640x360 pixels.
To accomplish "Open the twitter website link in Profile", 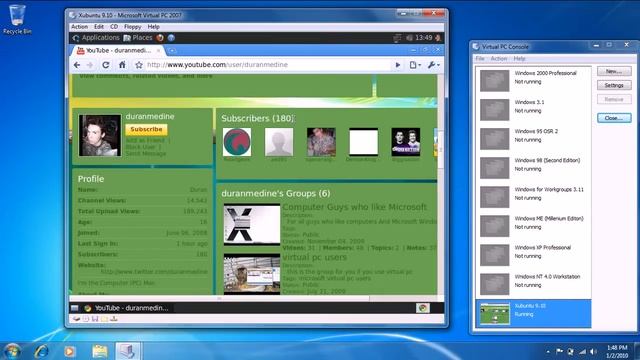I will 154,271.
